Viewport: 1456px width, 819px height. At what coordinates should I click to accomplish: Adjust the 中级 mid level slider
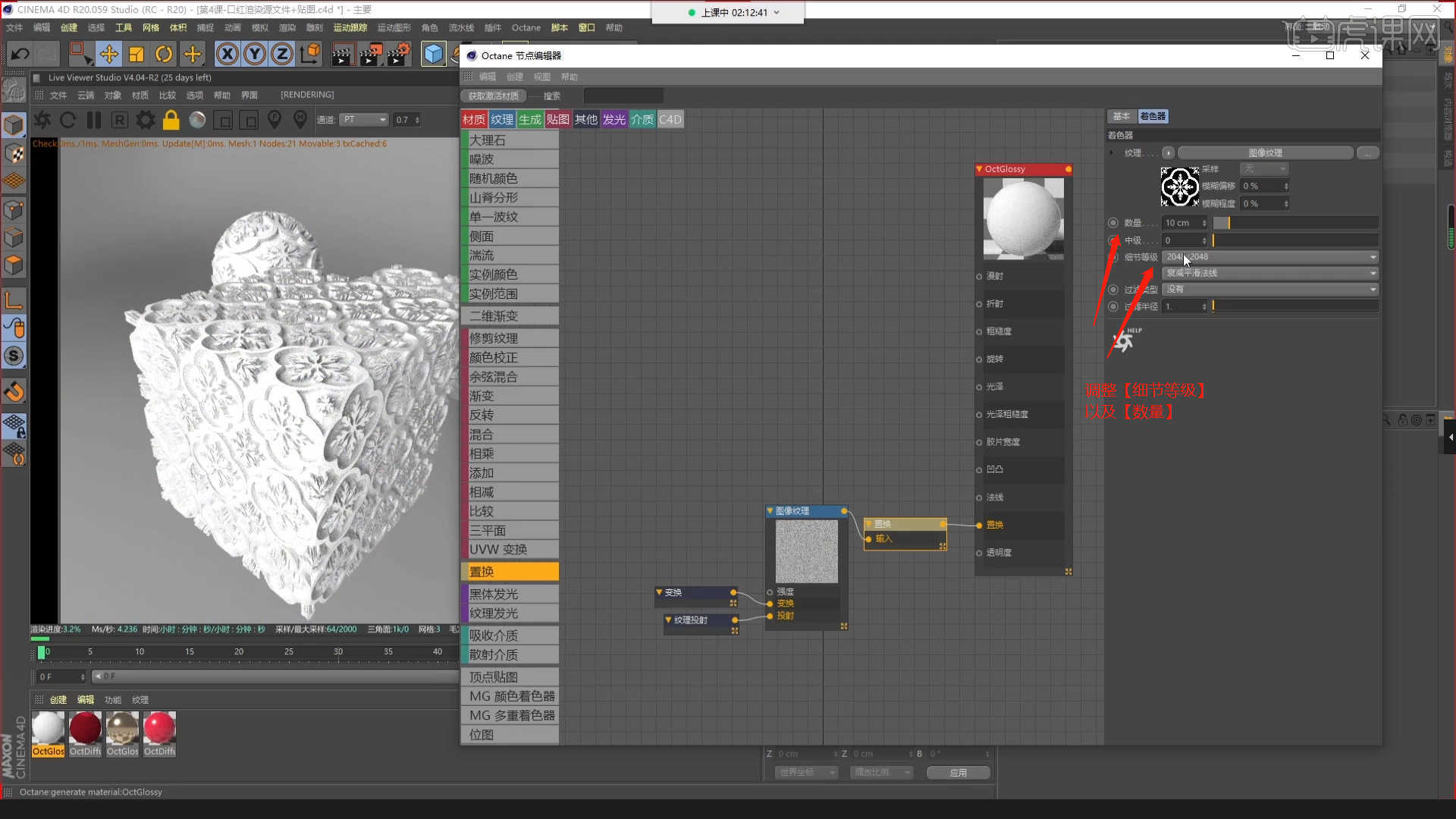(1295, 240)
